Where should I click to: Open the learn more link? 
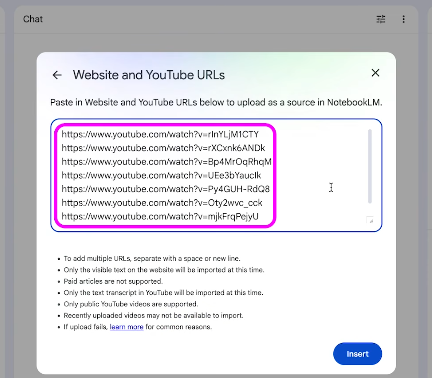click(x=126, y=327)
